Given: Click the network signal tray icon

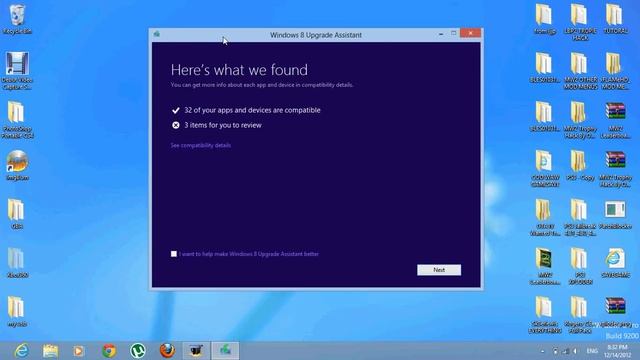Looking at the screenshot, I should (x=565, y=351).
